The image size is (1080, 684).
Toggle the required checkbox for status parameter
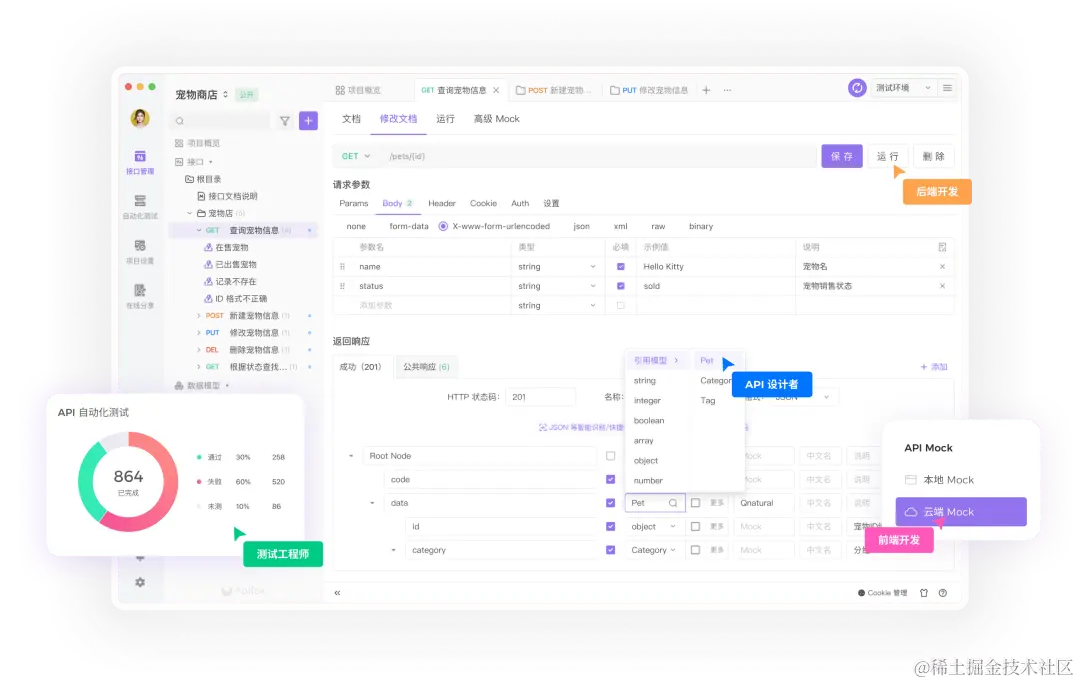(x=621, y=286)
